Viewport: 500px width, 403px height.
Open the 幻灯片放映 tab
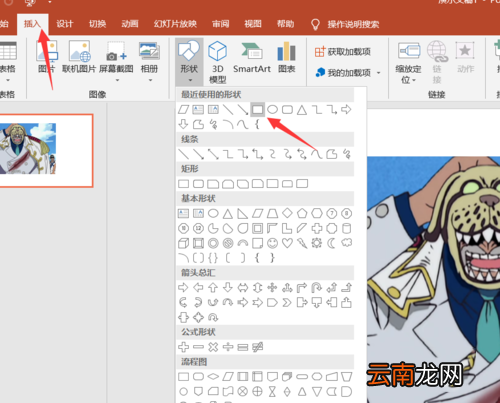click(x=175, y=24)
